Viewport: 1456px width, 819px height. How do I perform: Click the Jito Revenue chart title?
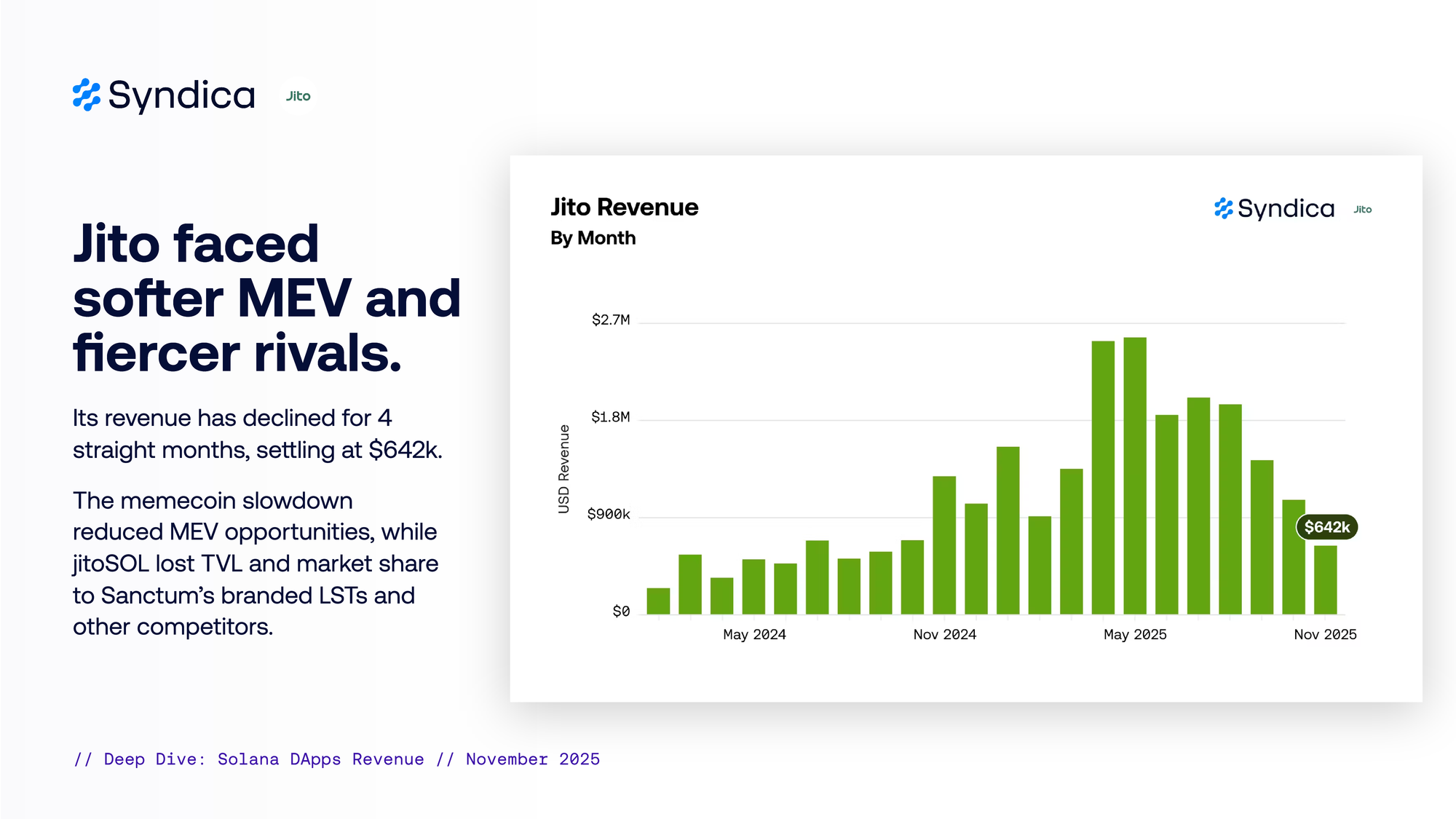pyautogui.click(x=624, y=207)
